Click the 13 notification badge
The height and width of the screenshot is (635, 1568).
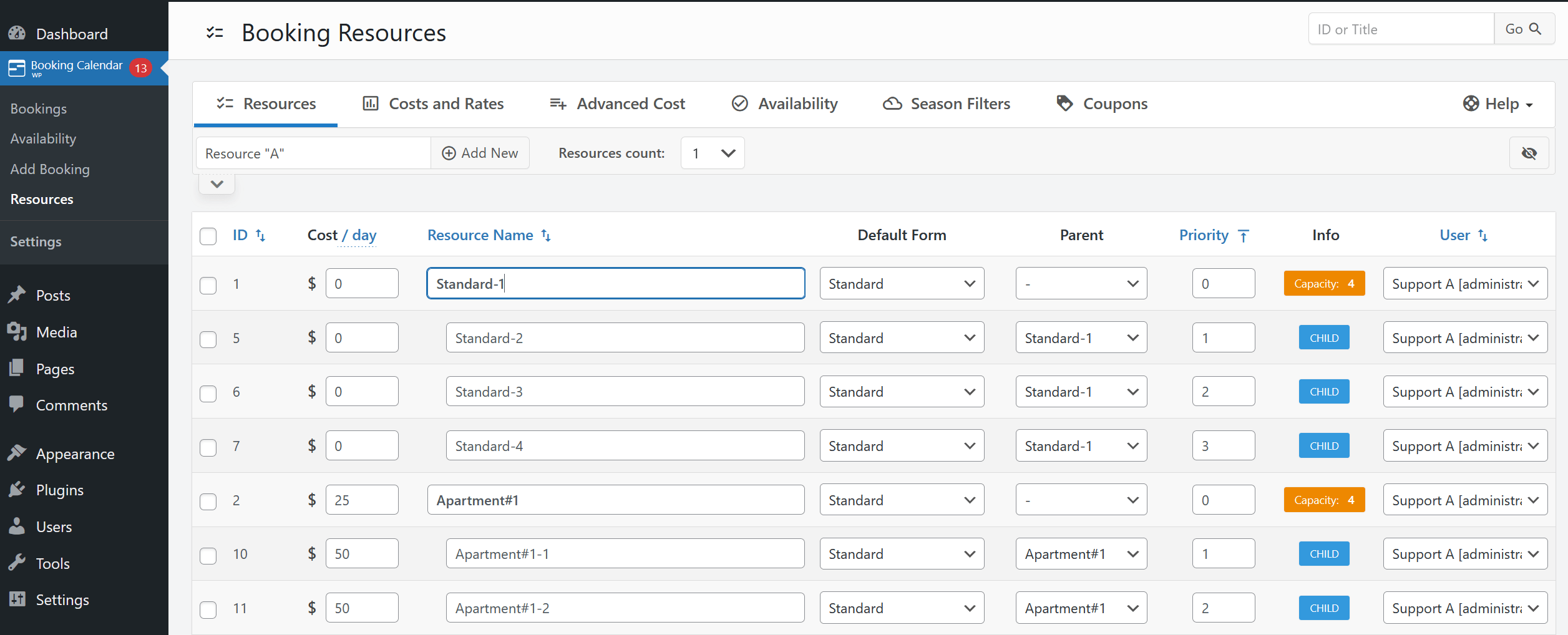point(141,68)
